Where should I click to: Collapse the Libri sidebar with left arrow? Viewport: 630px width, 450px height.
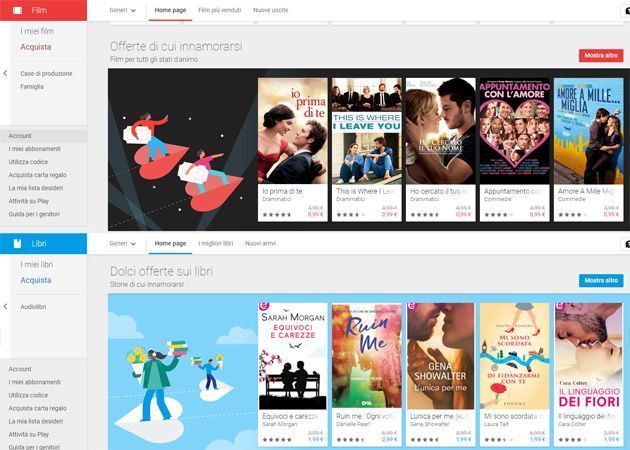[5, 307]
